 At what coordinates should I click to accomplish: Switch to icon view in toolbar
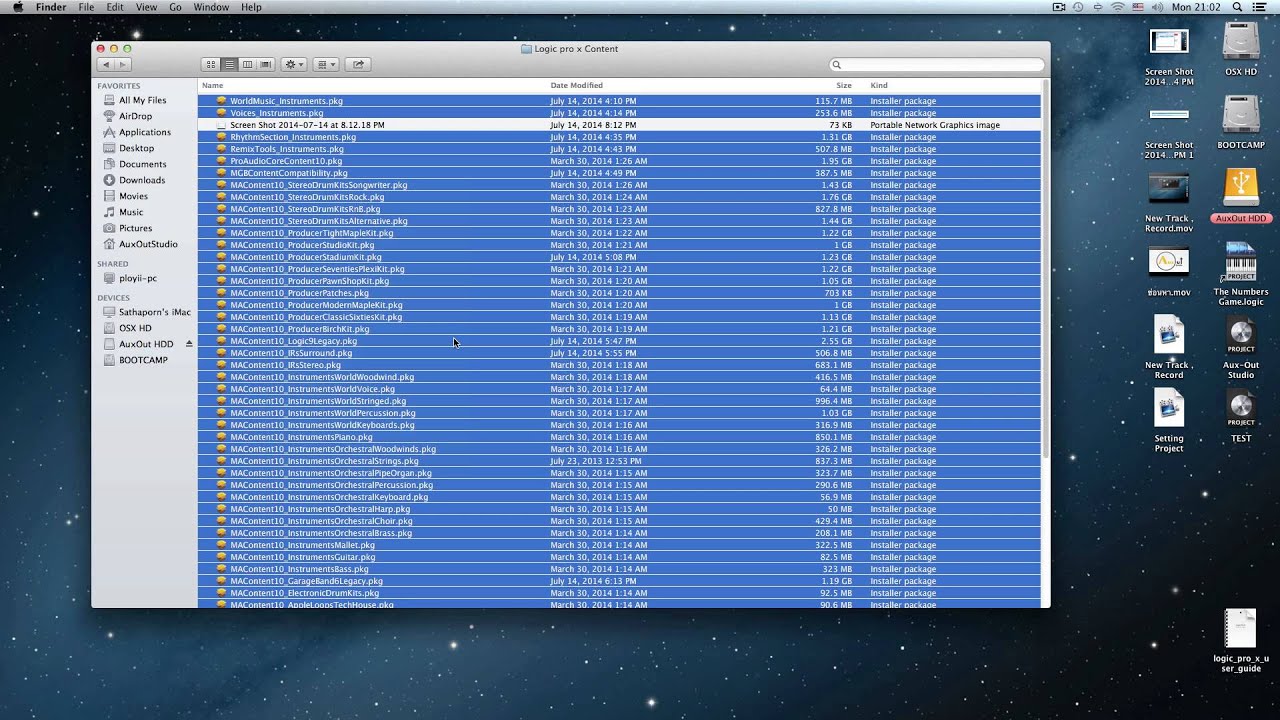click(x=211, y=64)
